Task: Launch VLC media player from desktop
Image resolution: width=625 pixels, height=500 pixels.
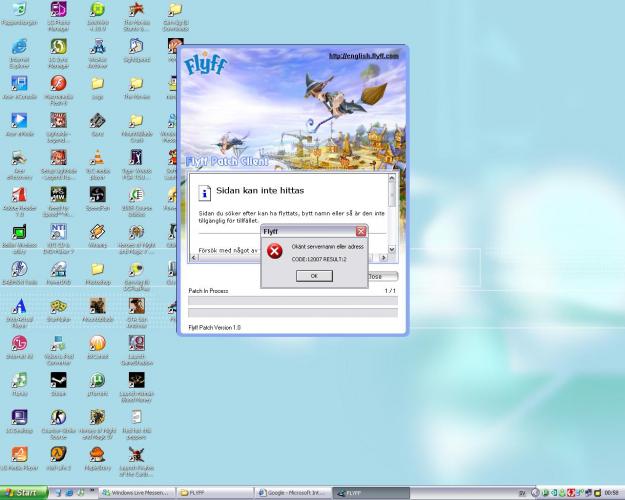Action: tap(97, 156)
